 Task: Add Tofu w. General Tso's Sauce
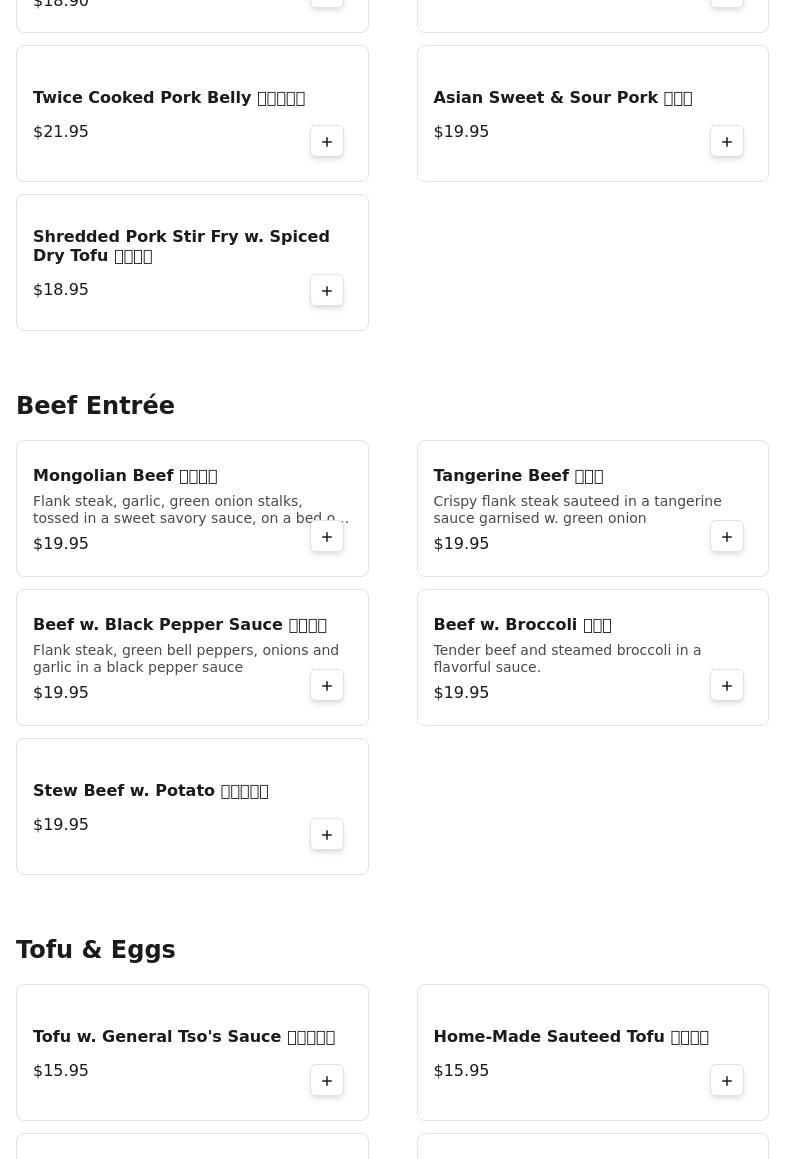click(x=327, y=1081)
